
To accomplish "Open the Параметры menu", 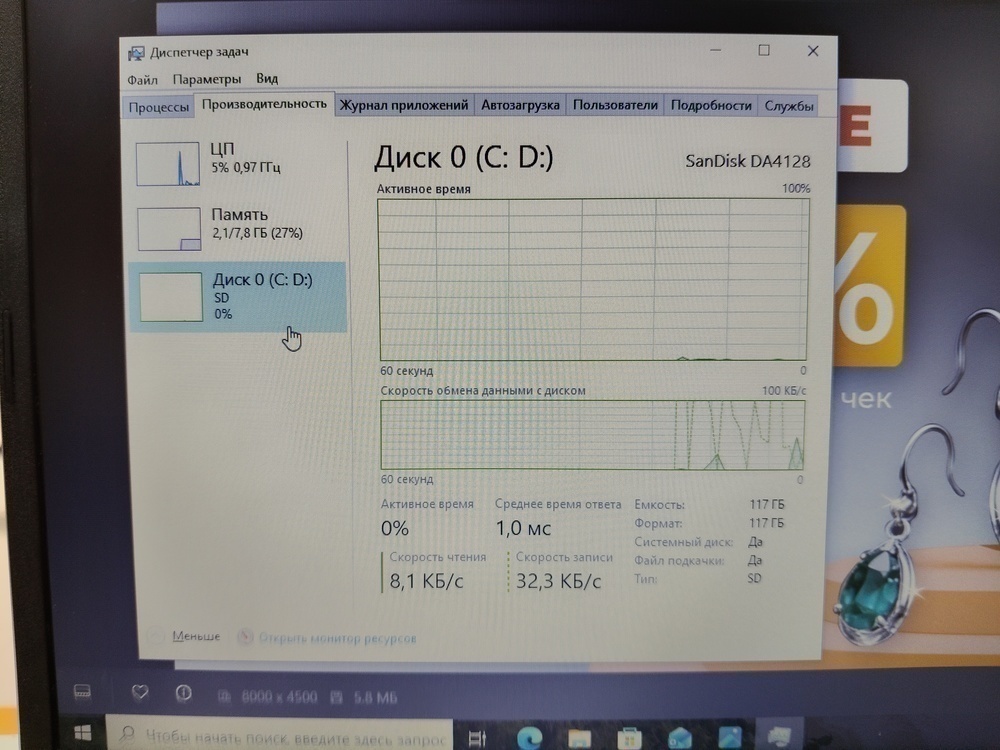I will point(206,79).
